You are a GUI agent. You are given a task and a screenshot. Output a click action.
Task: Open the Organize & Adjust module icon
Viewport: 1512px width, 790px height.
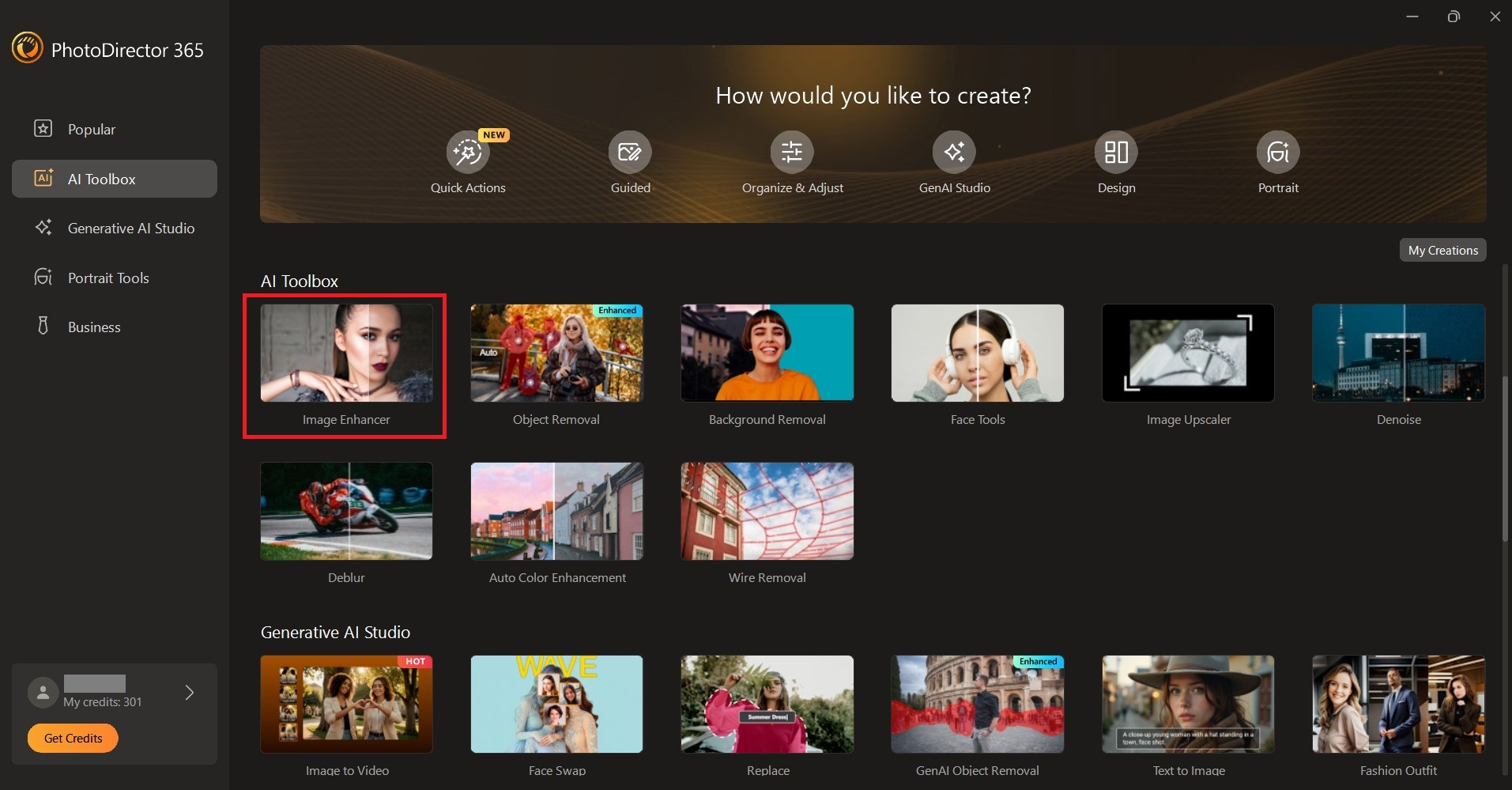(x=792, y=152)
